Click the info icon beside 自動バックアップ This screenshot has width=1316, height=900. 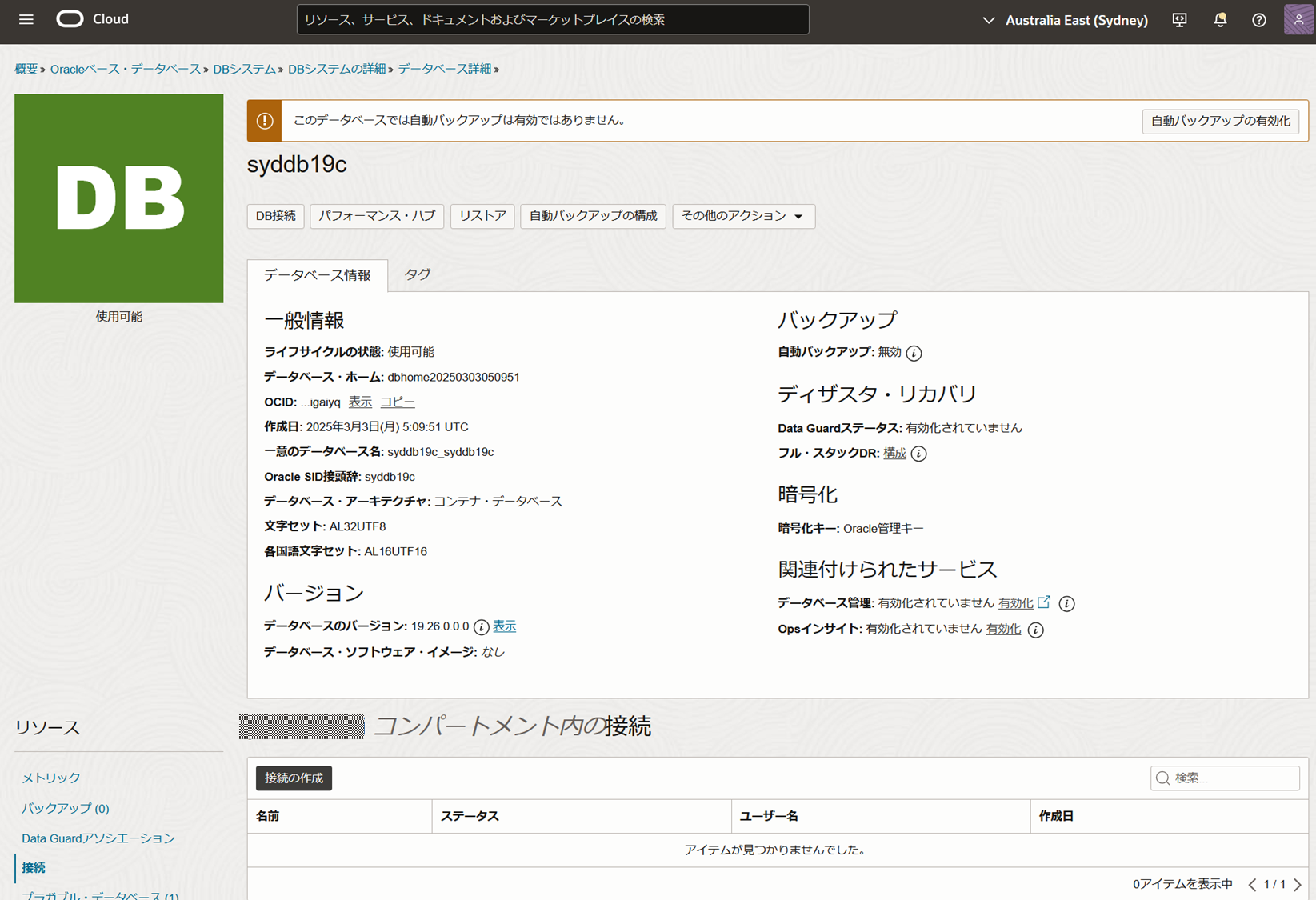click(914, 353)
